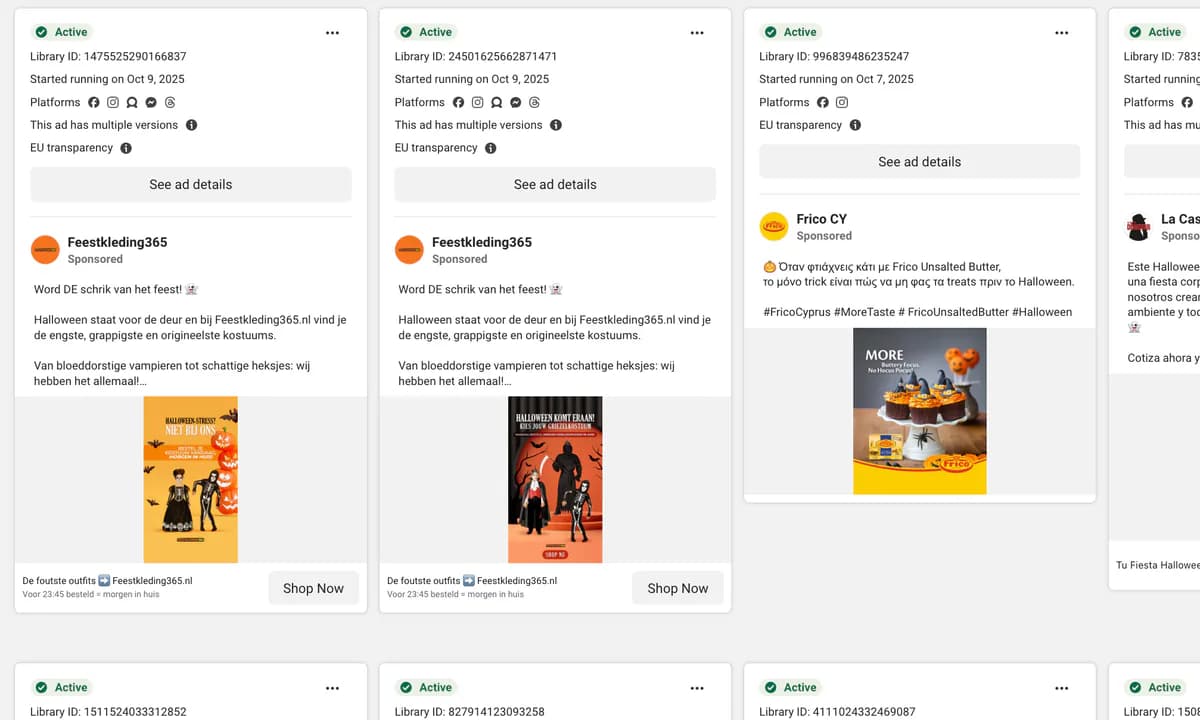Click the Instagram platform icon on ad 24501625662871471
This screenshot has width=1200, height=720.
pyautogui.click(x=478, y=102)
